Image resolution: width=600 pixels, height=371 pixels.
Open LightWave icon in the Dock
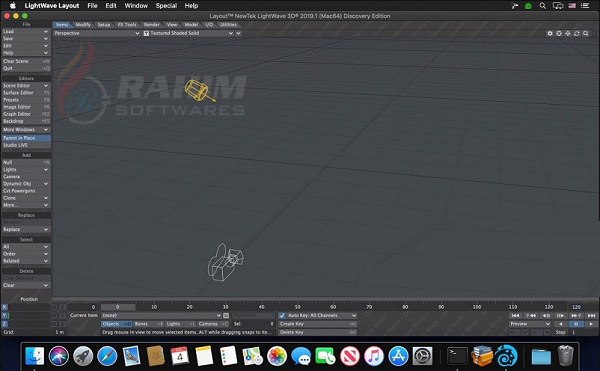point(506,356)
